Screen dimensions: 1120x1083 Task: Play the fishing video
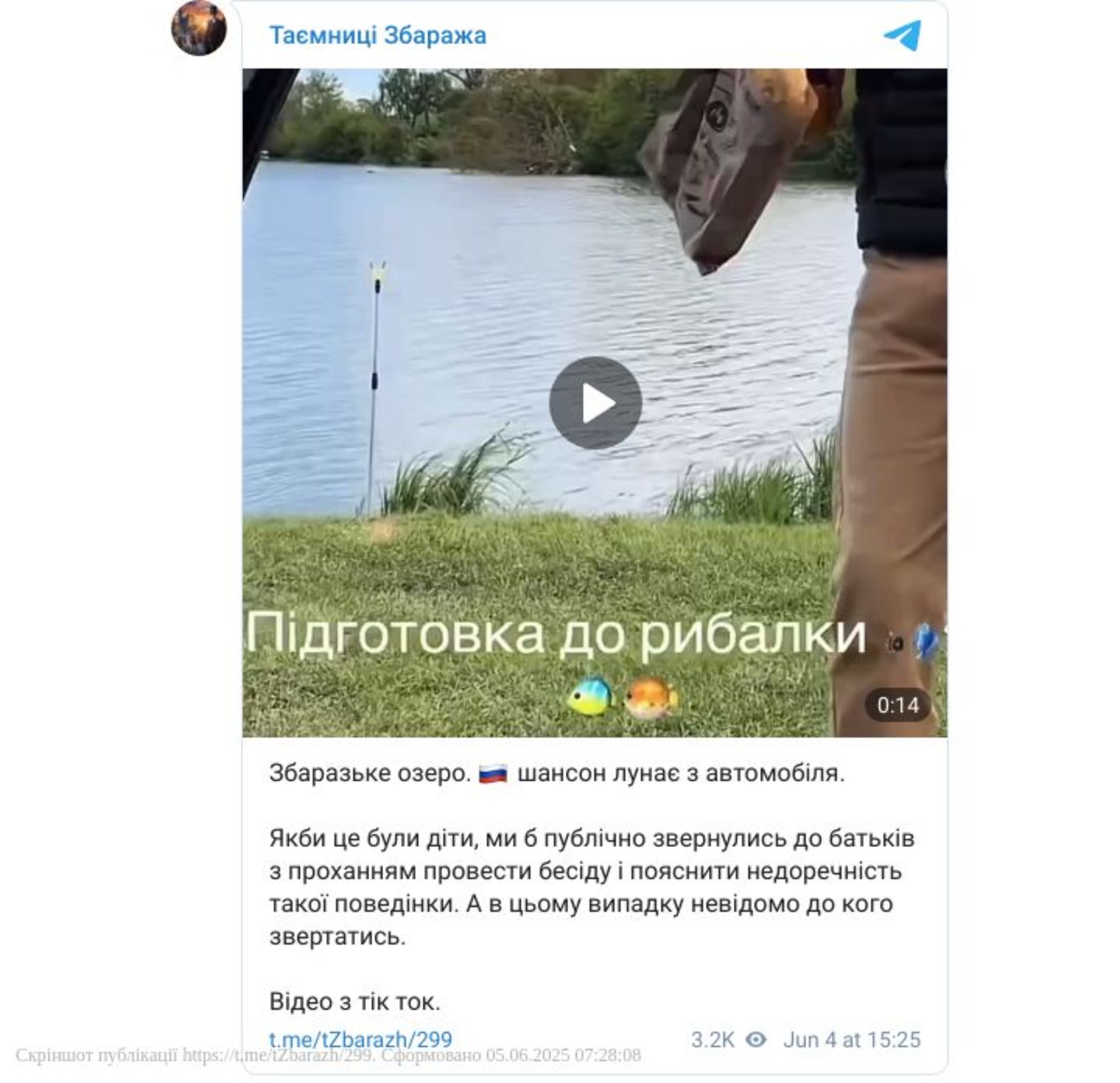click(595, 403)
